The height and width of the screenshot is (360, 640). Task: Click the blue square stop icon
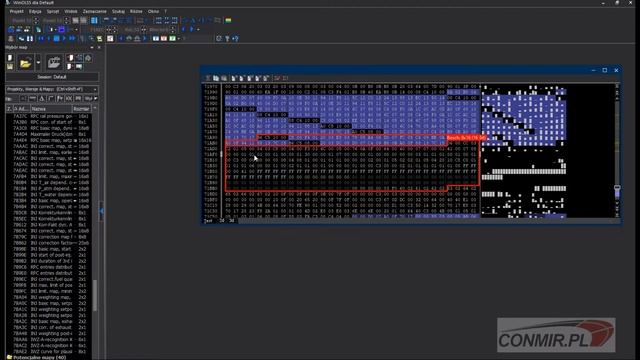57,39
